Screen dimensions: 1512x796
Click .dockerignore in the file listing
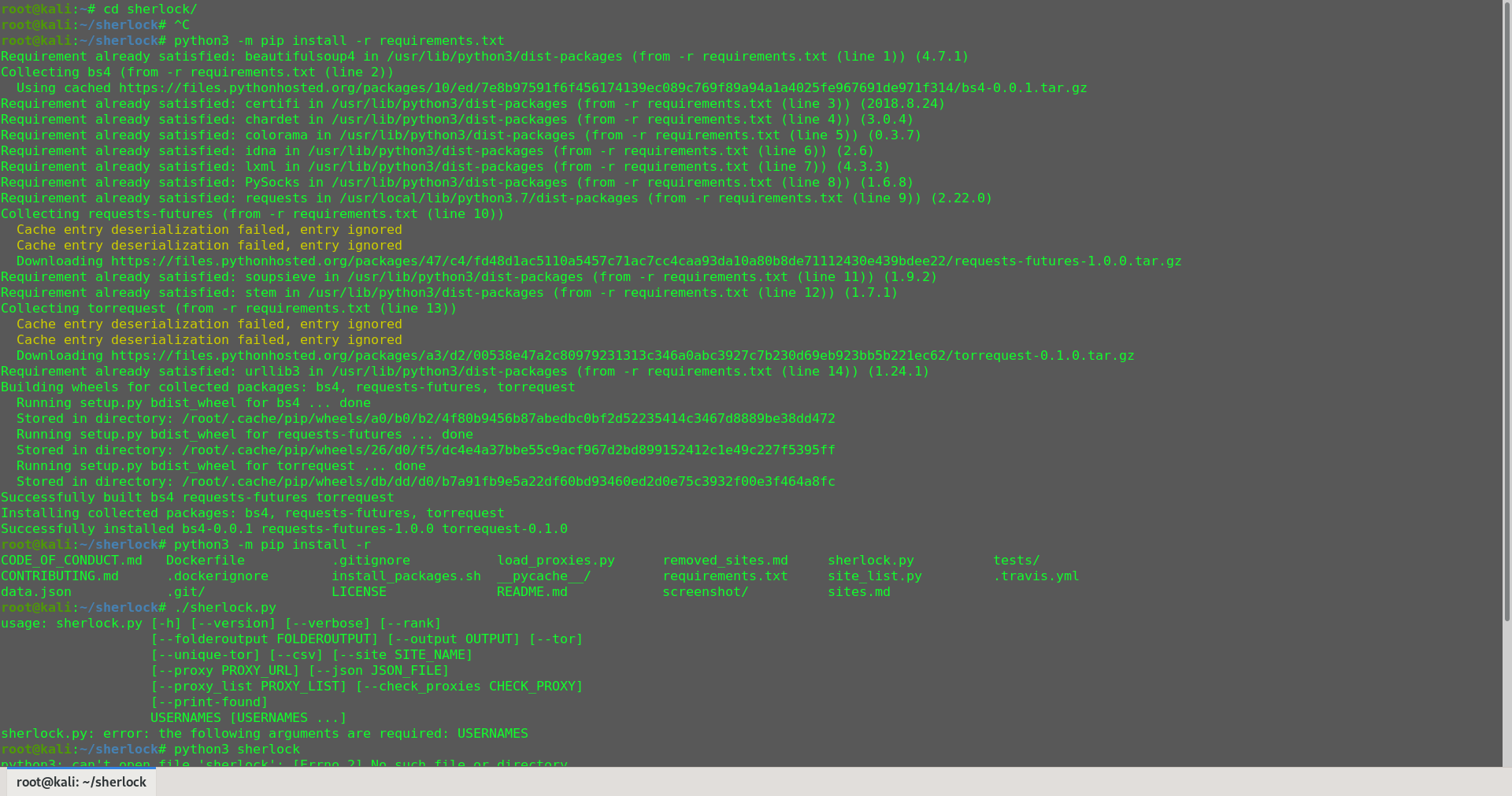[217, 576]
